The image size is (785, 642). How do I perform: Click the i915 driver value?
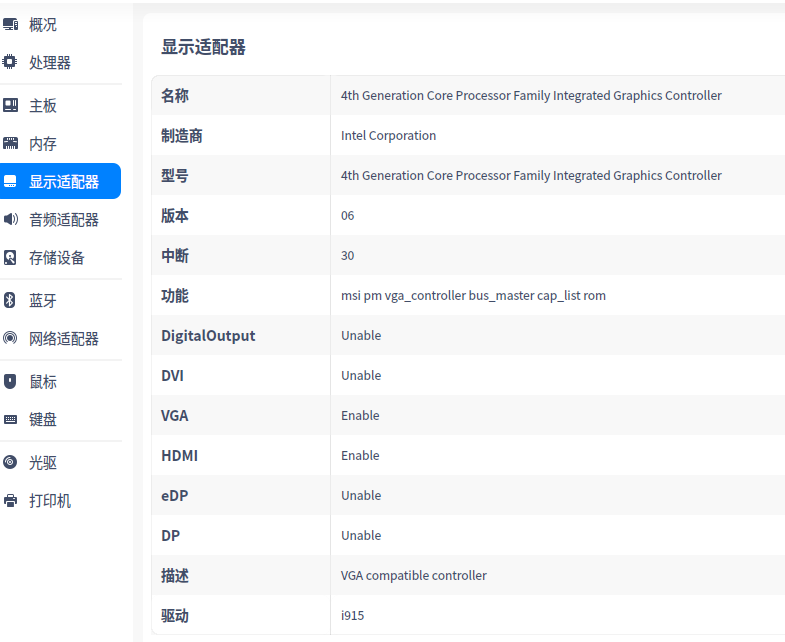pyautogui.click(x=352, y=615)
